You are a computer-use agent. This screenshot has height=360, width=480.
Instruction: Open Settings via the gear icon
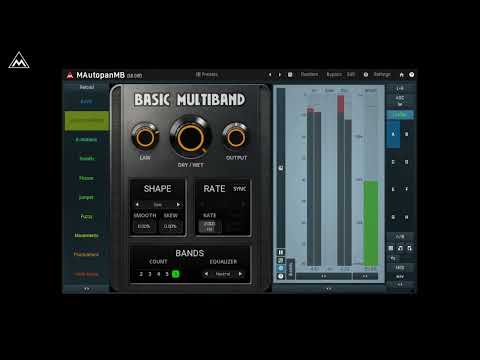(366, 75)
